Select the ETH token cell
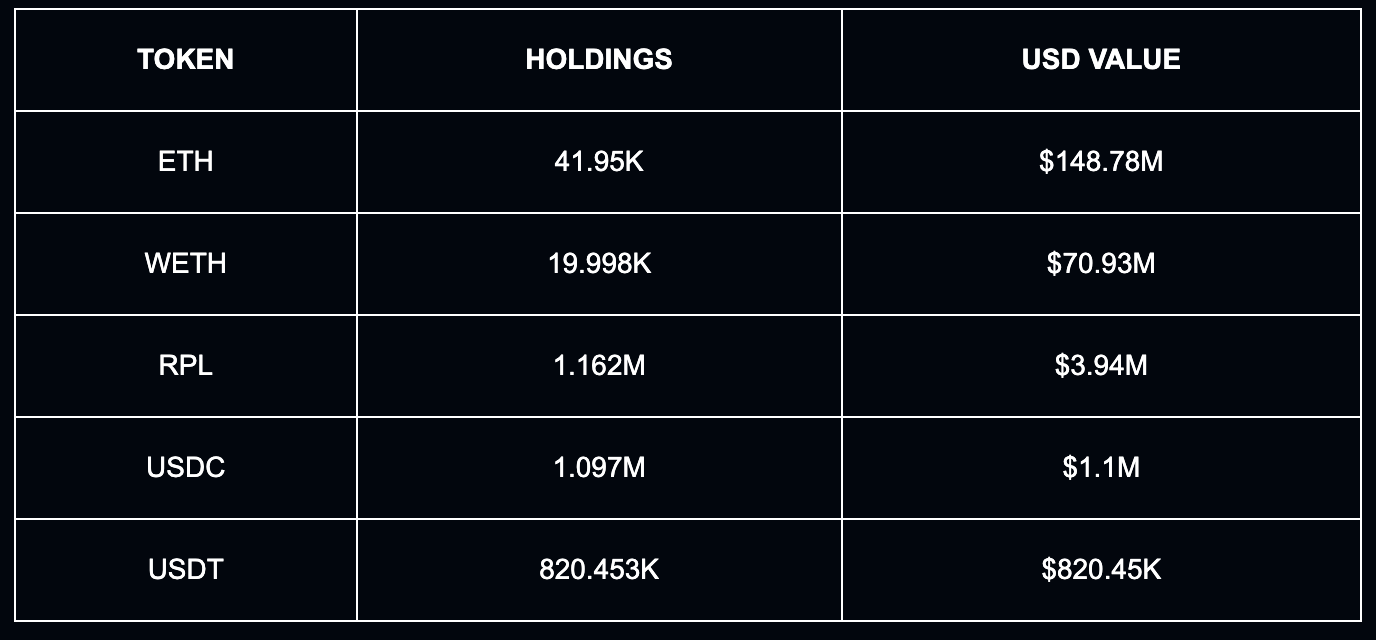Viewport: 1376px width, 640px height. [186, 161]
